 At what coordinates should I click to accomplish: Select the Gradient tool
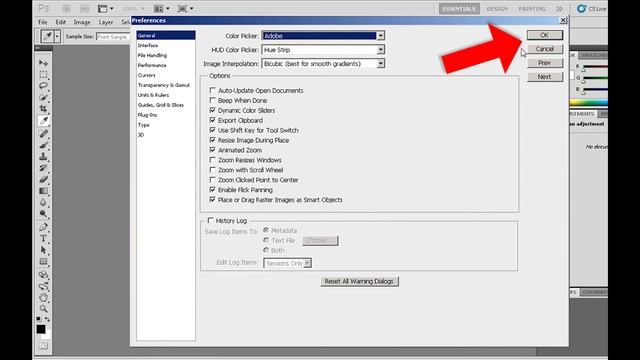click(43, 191)
